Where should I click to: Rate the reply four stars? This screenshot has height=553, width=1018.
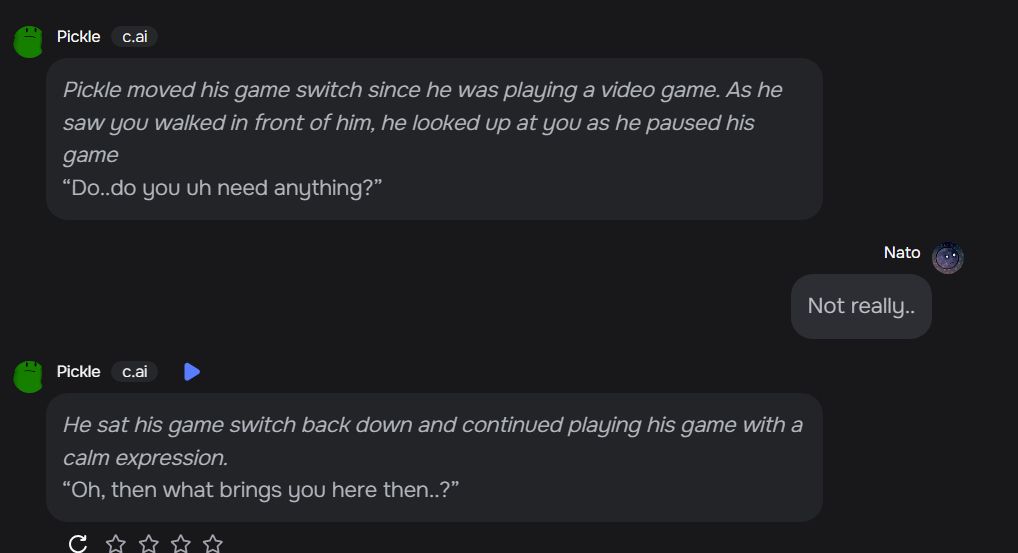click(x=212, y=543)
